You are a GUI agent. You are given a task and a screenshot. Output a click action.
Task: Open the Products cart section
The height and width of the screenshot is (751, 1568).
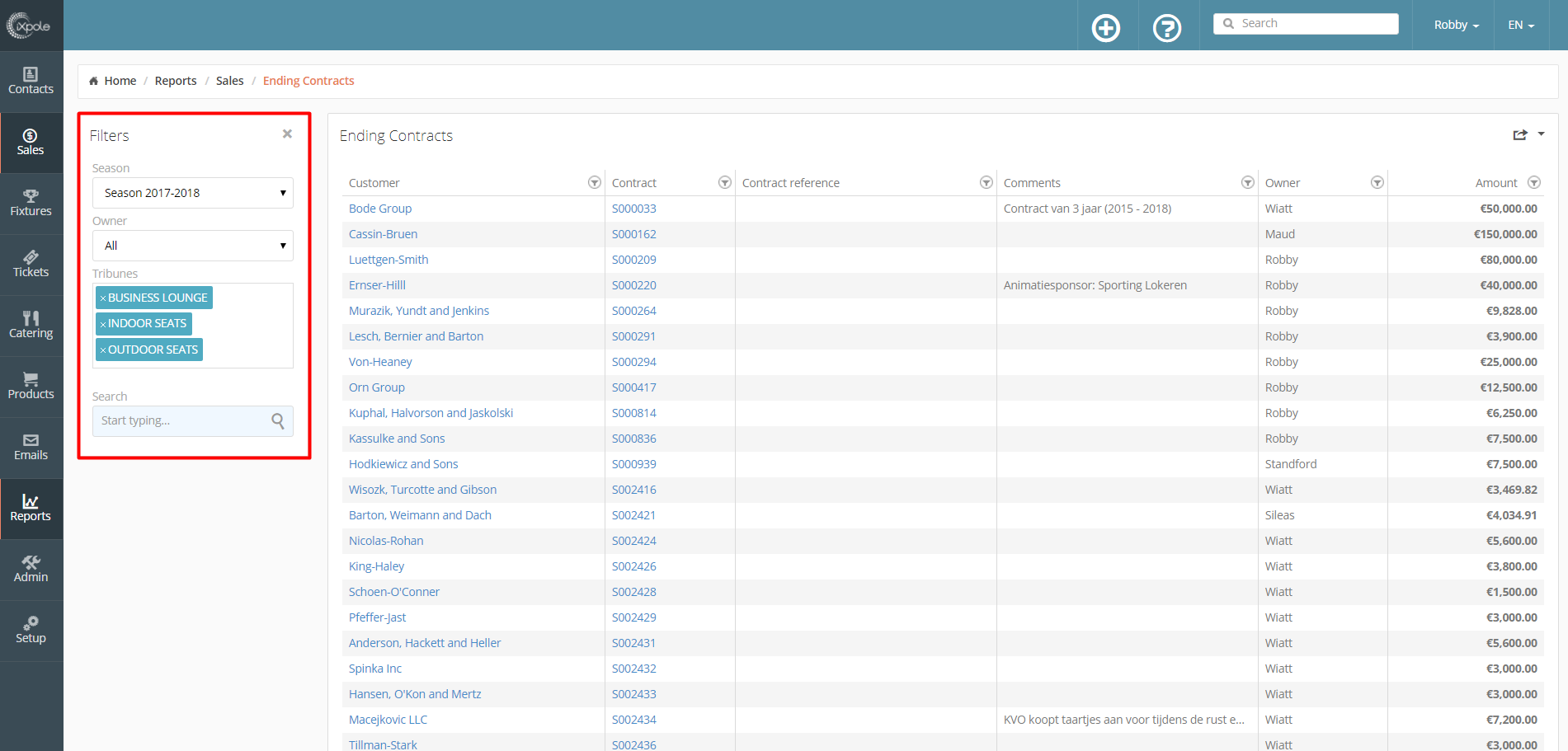pyautogui.click(x=31, y=386)
